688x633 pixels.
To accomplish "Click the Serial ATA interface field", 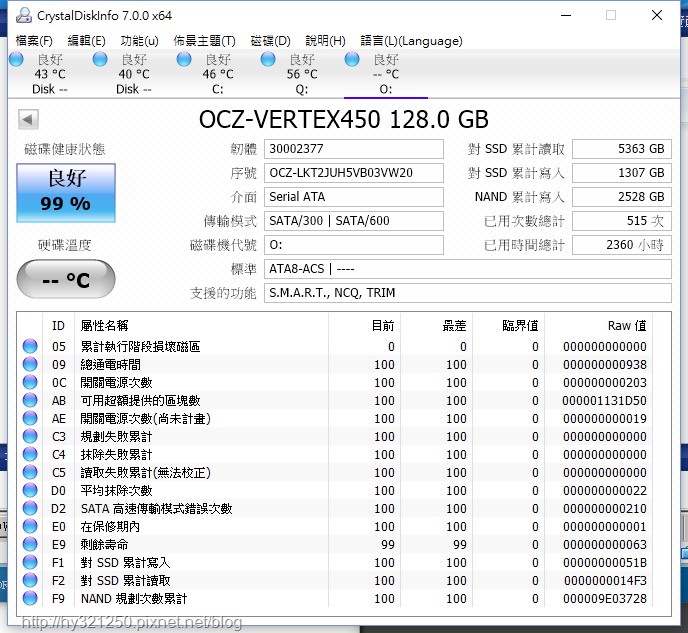I will point(353,197).
